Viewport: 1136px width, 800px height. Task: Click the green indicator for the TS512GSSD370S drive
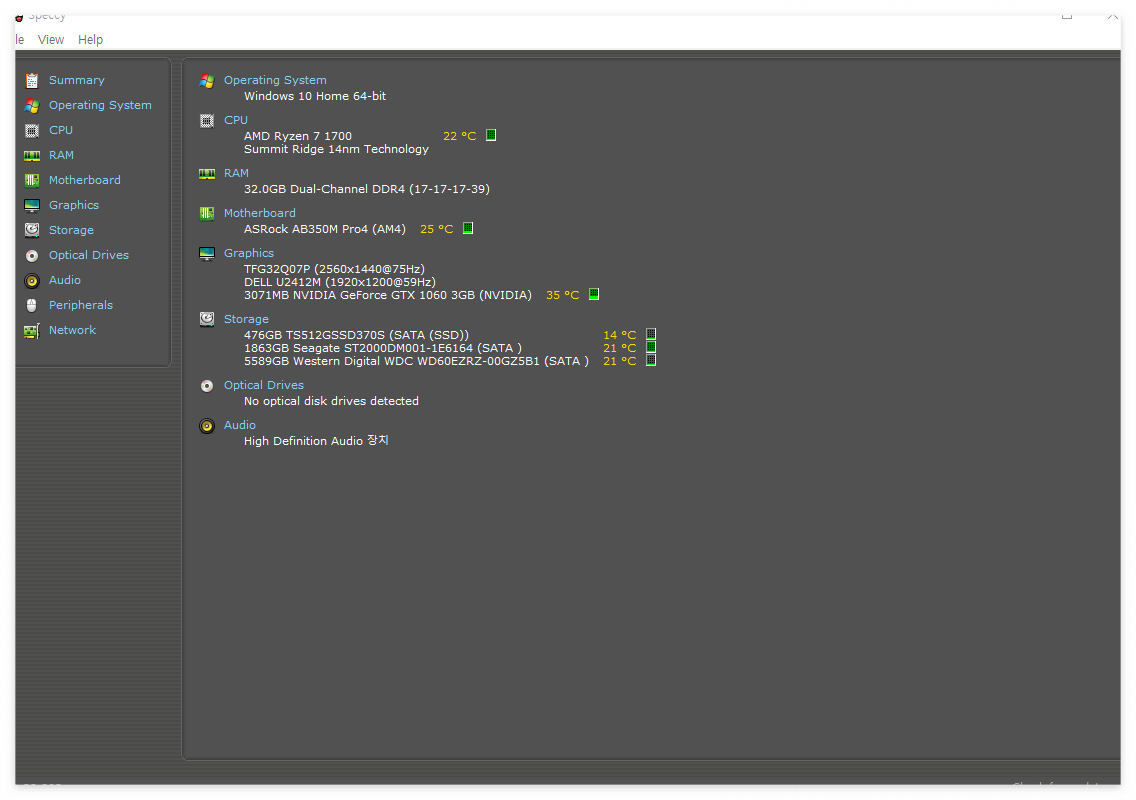(x=651, y=334)
